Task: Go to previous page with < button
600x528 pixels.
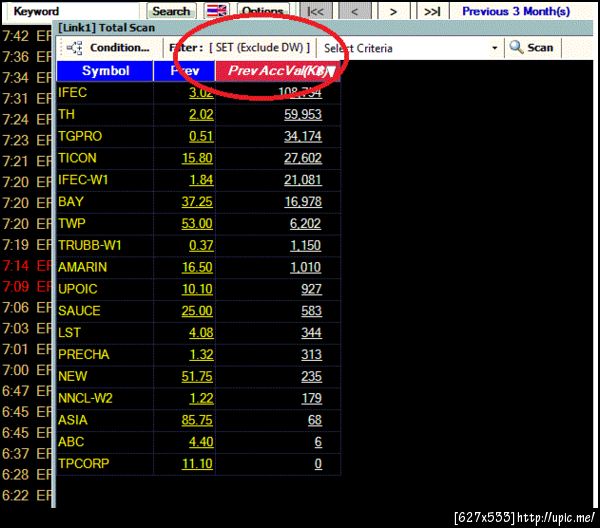Action: click(355, 11)
